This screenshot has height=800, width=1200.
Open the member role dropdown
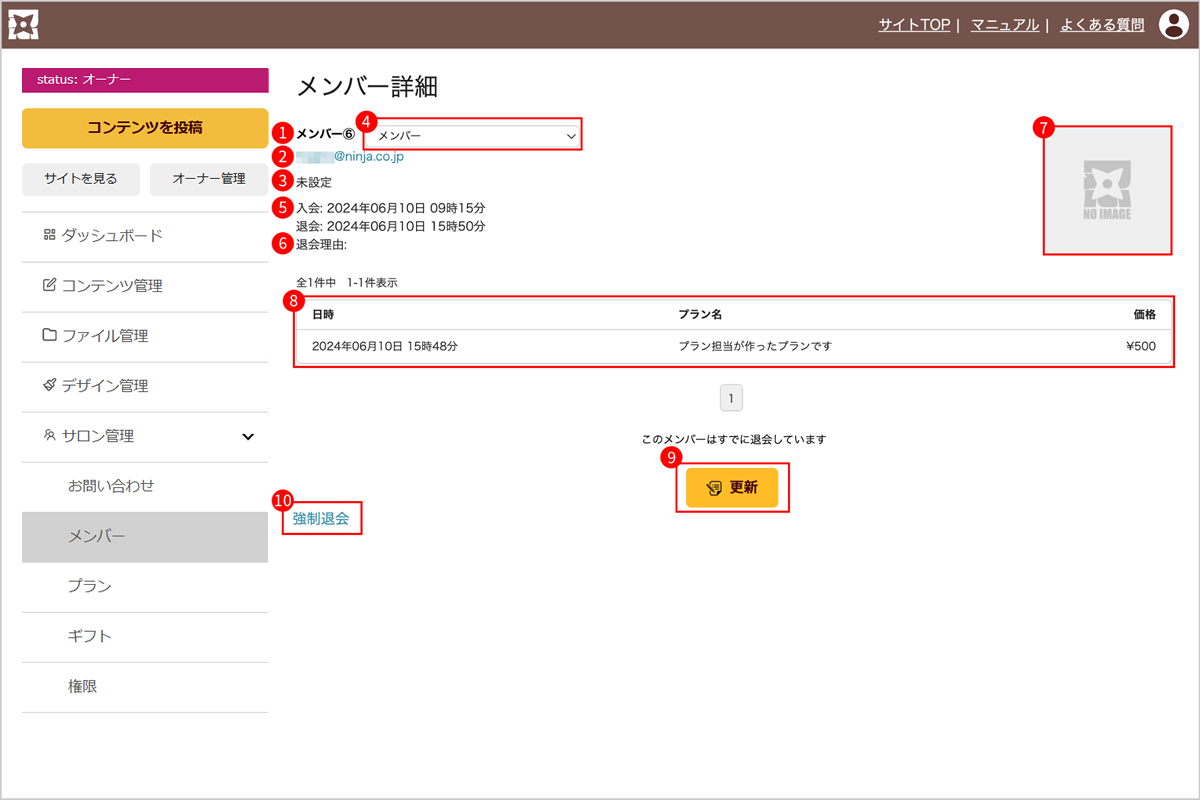472,135
